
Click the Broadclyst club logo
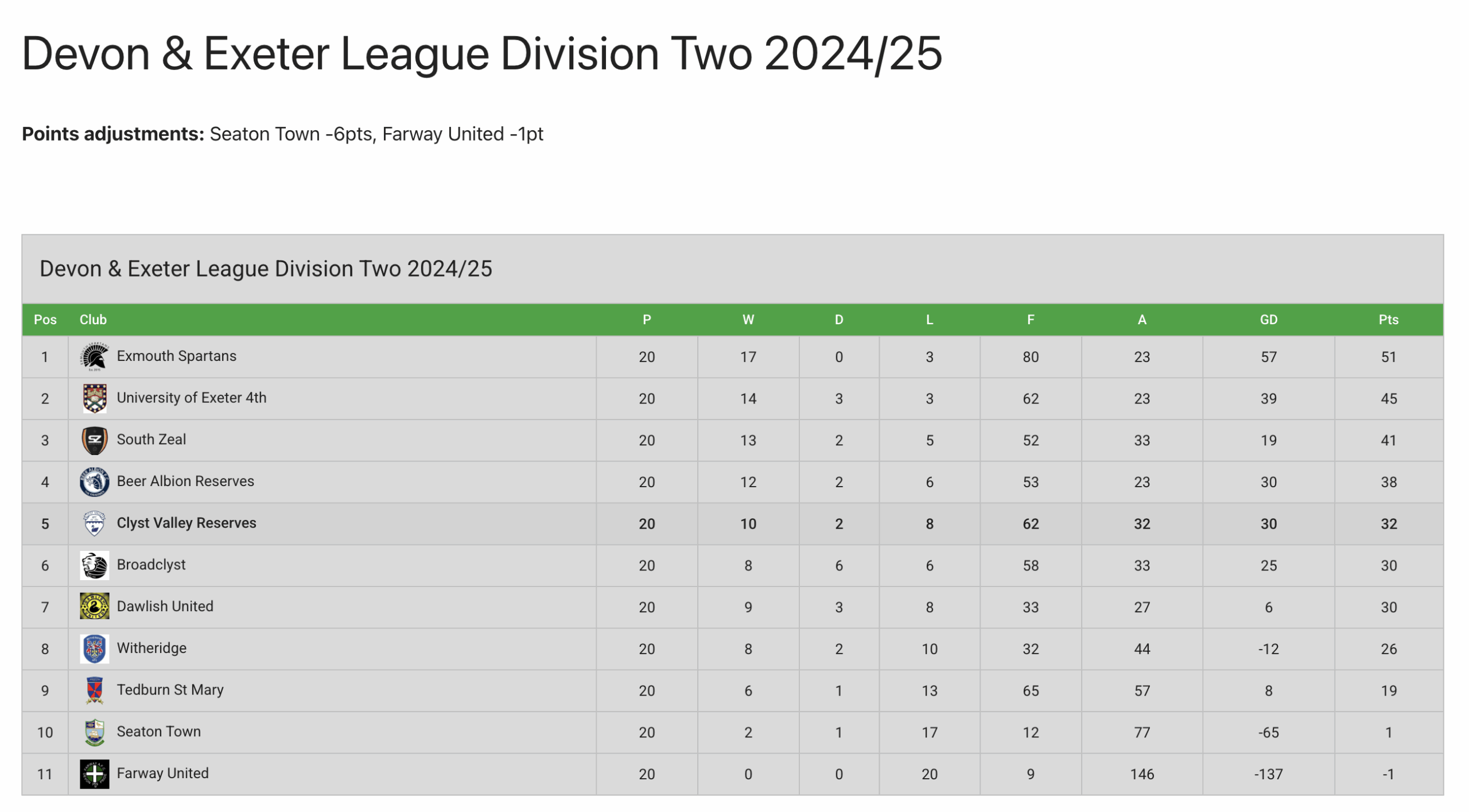pos(94,565)
